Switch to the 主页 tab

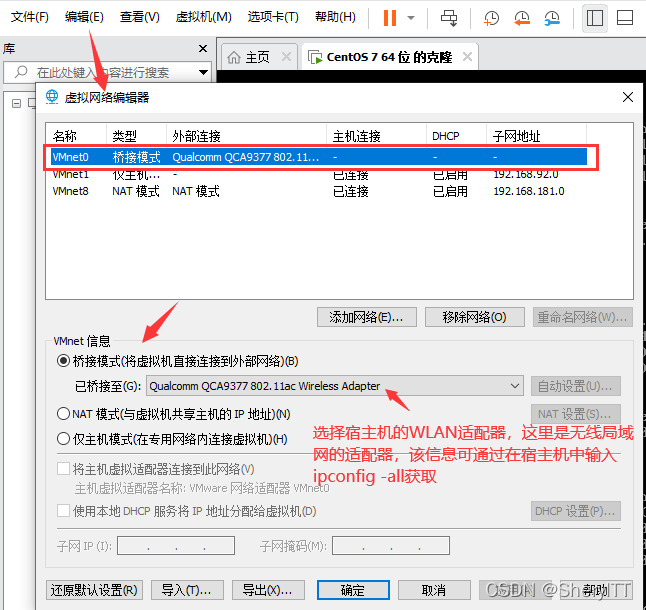pos(258,57)
